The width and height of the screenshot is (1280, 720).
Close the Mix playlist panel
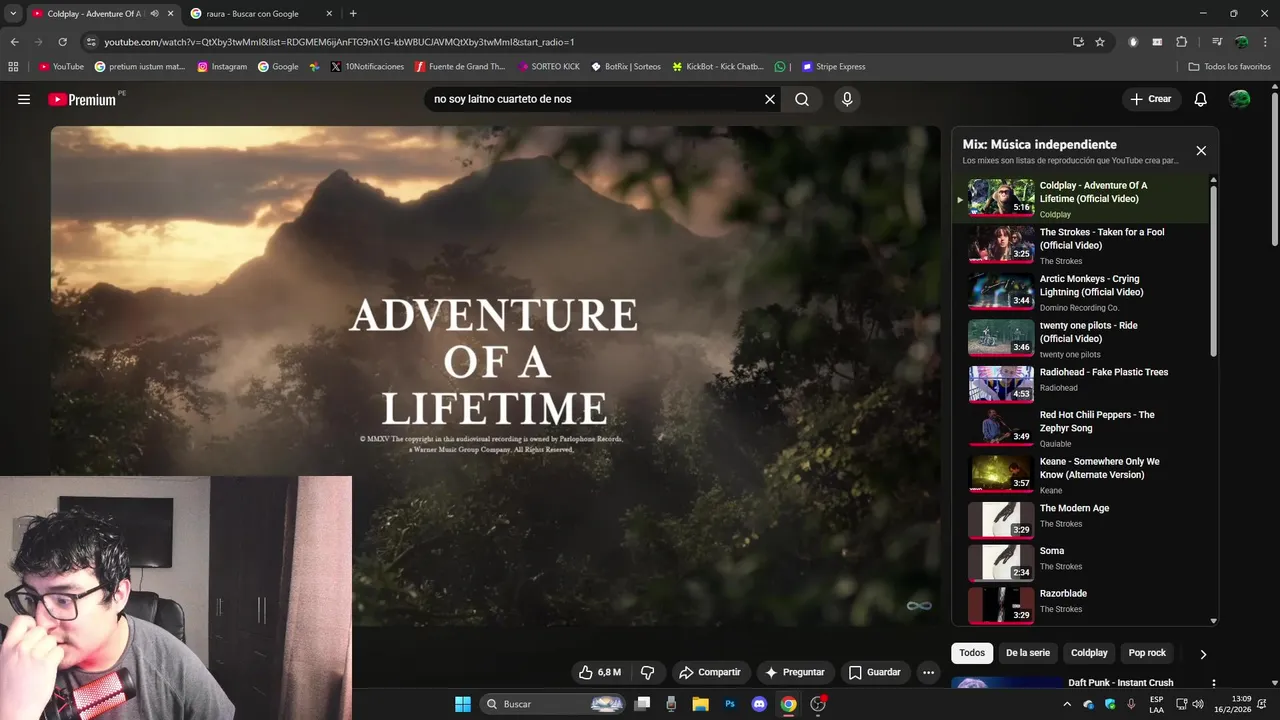click(x=1201, y=151)
